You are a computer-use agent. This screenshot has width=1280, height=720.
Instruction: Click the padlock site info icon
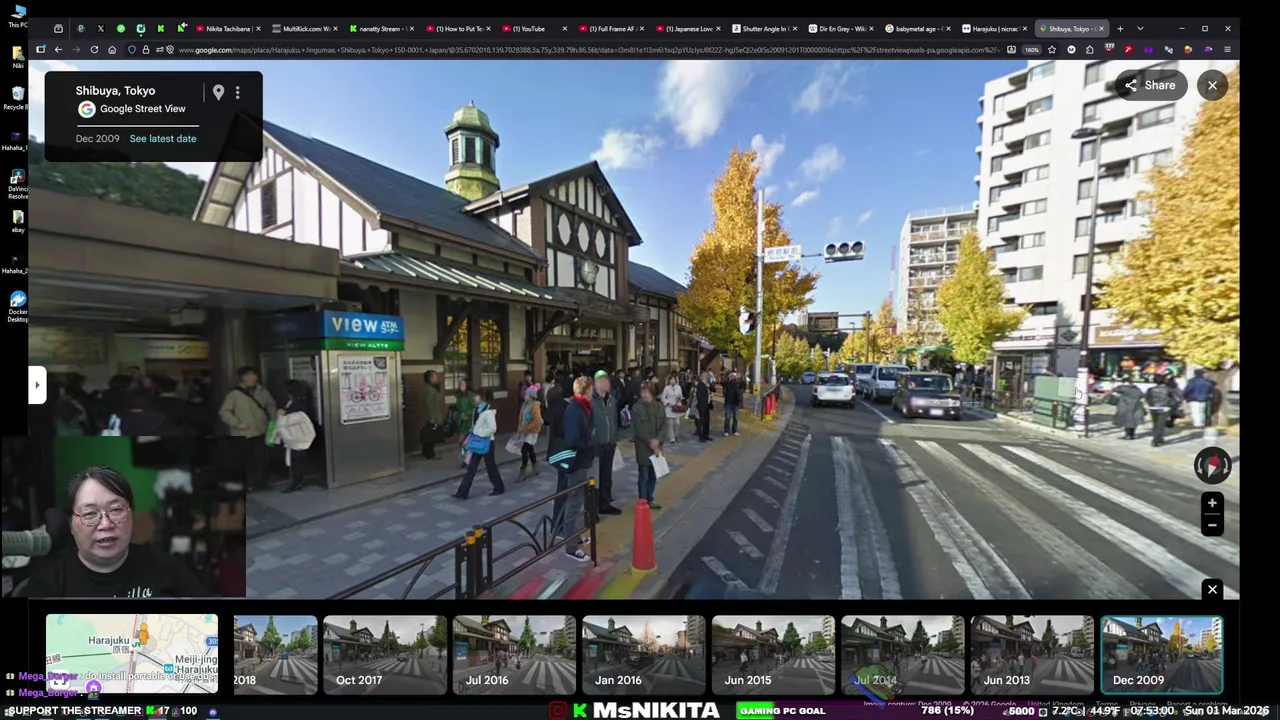pyautogui.click(x=146, y=49)
